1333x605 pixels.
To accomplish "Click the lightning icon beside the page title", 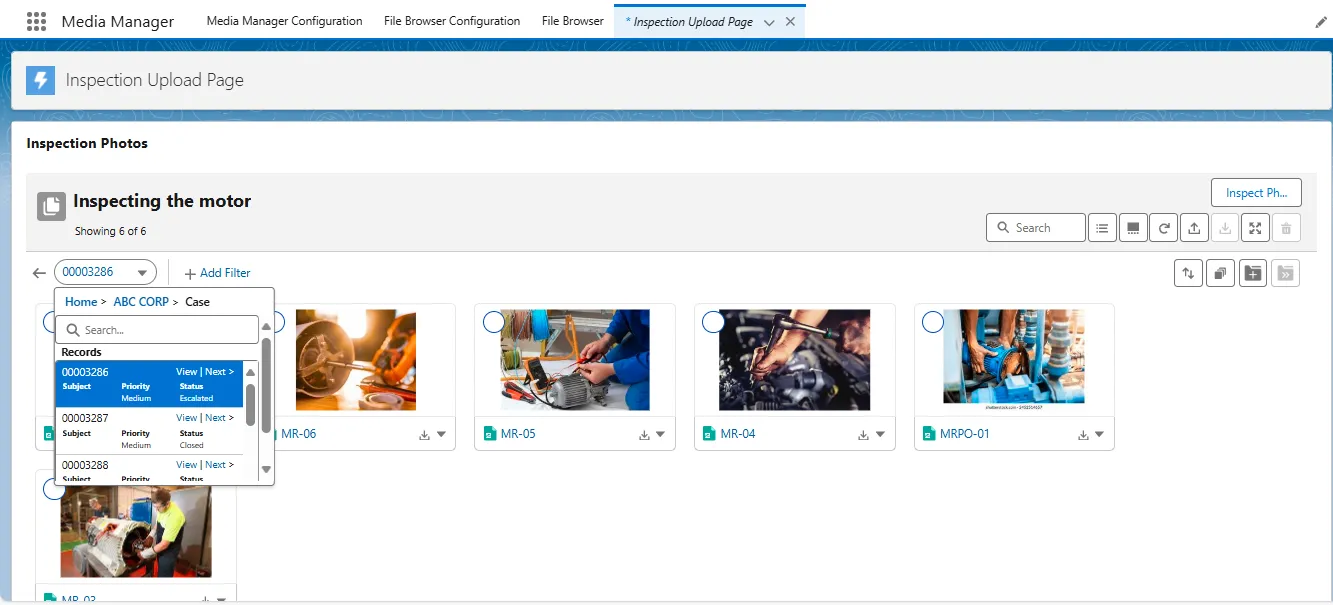I will pos(41,80).
